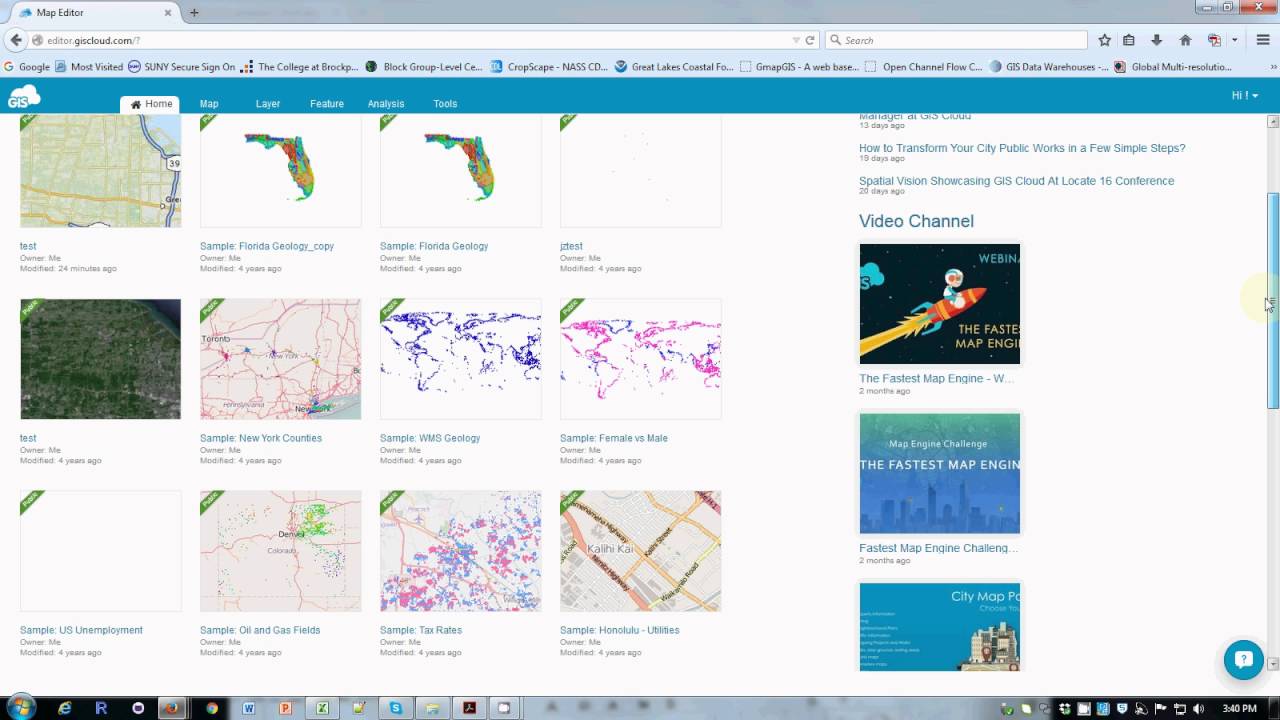Image resolution: width=1280 pixels, height=720 pixels.
Task: Go to Firefox home page icon
Action: click(x=1185, y=40)
